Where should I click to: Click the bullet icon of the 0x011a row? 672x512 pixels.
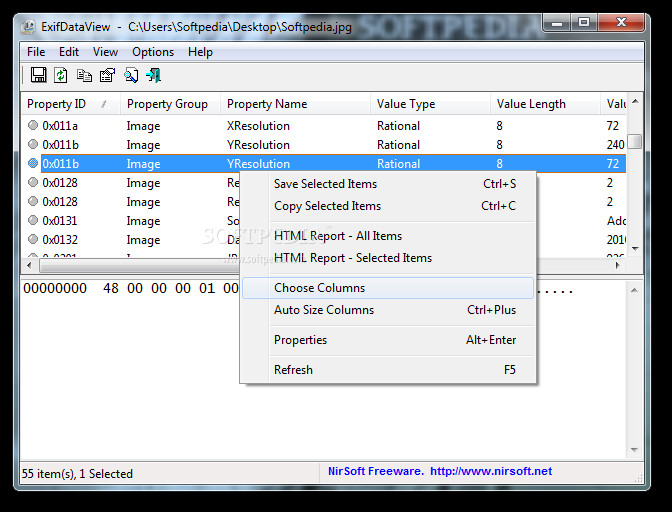click(x=33, y=126)
